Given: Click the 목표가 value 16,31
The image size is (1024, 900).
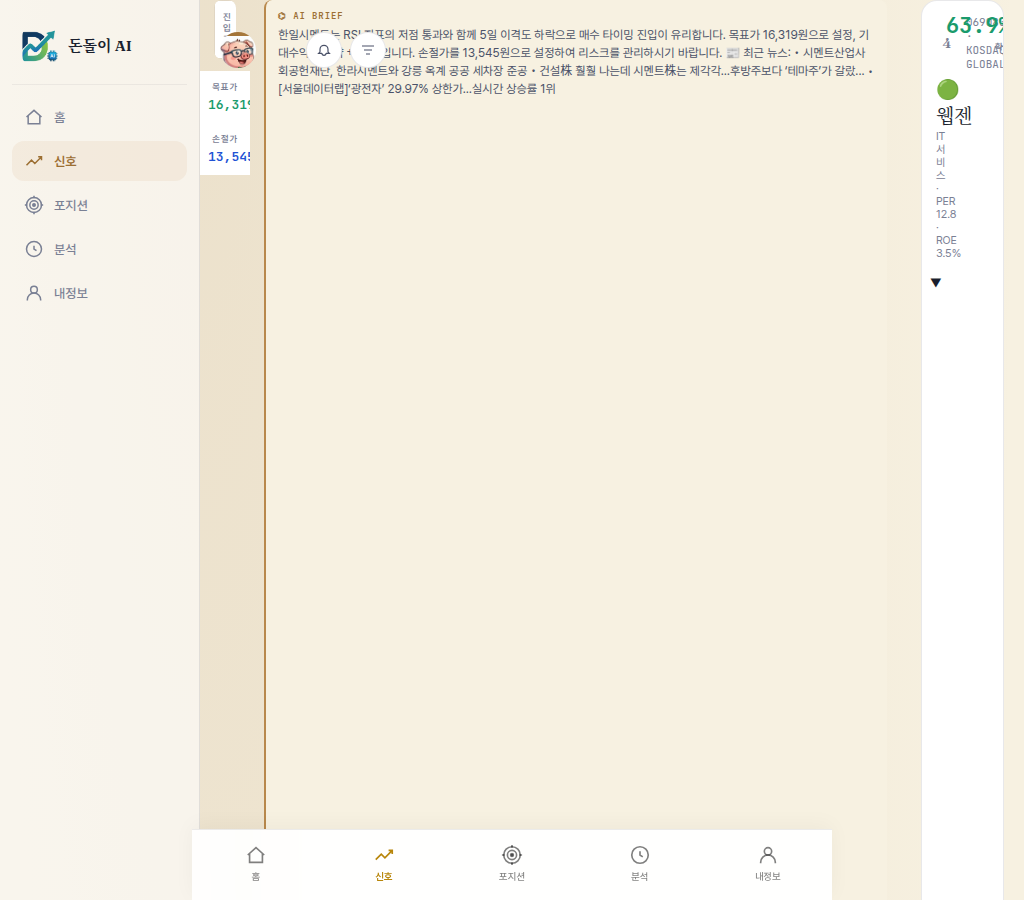Looking at the screenshot, I should tap(229, 104).
